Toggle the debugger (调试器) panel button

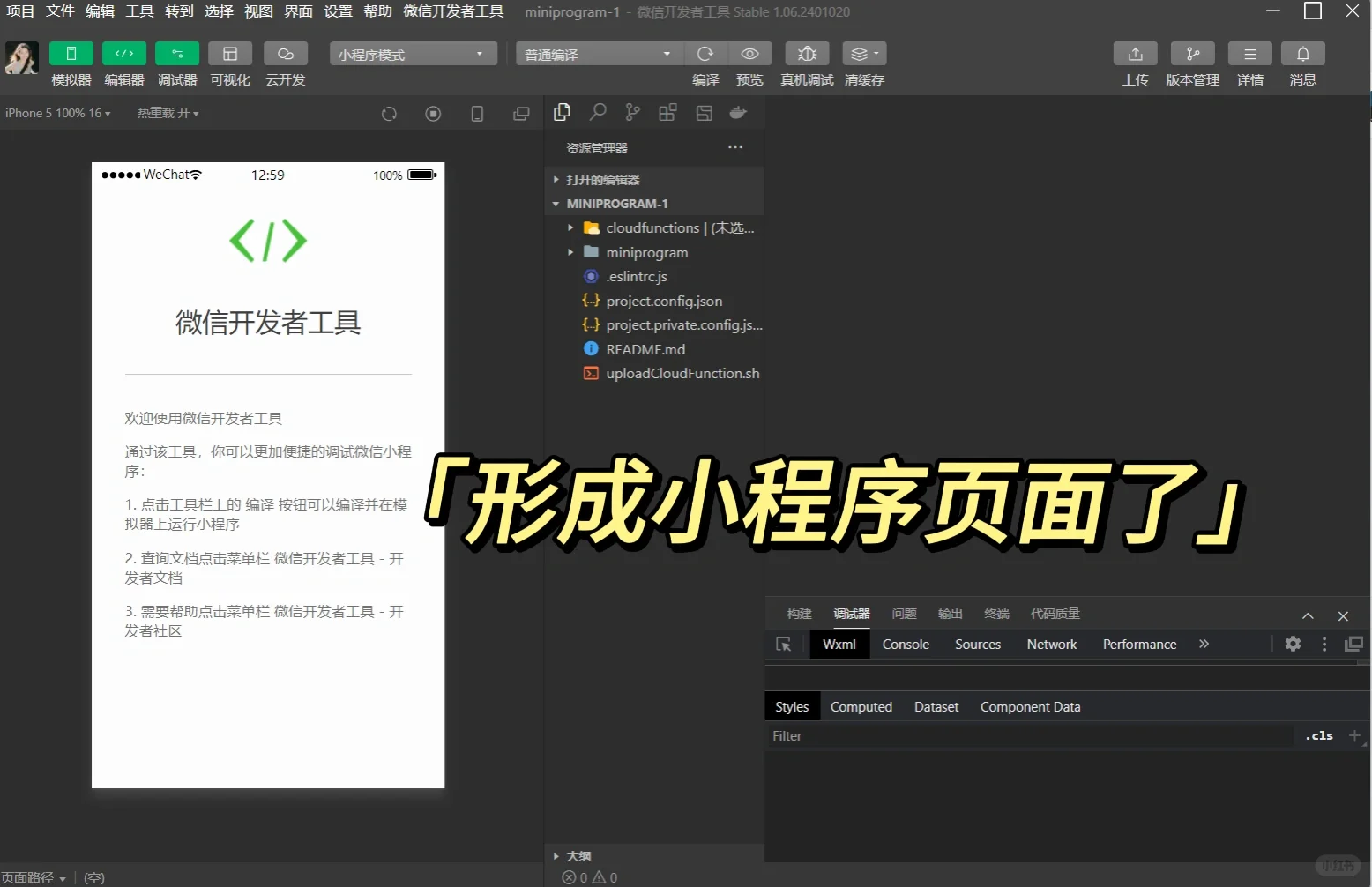tap(177, 54)
